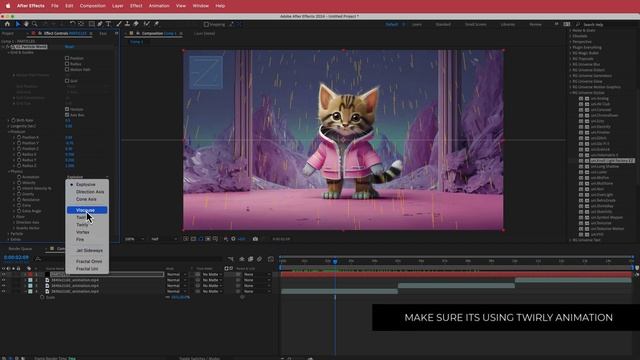Click the timeline playhead marker
The width and height of the screenshot is (640, 360).
(x=335, y=261)
